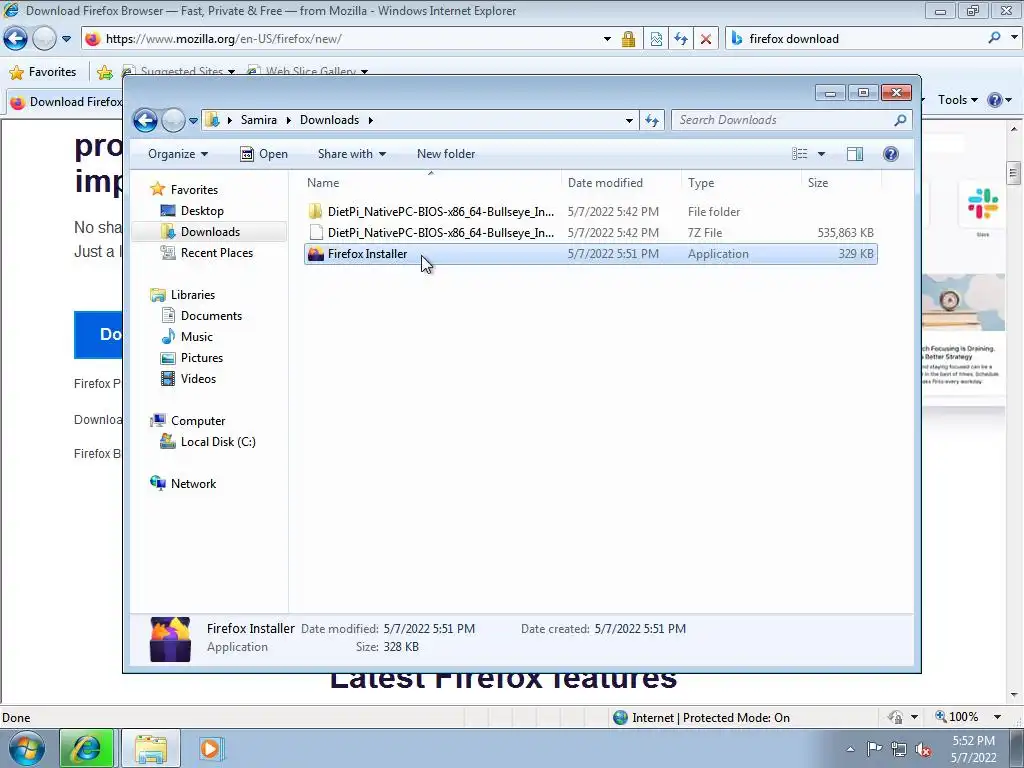Select Downloads in navigation pane
The height and width of the screenshot is (768, 1024).
point(210,232)
